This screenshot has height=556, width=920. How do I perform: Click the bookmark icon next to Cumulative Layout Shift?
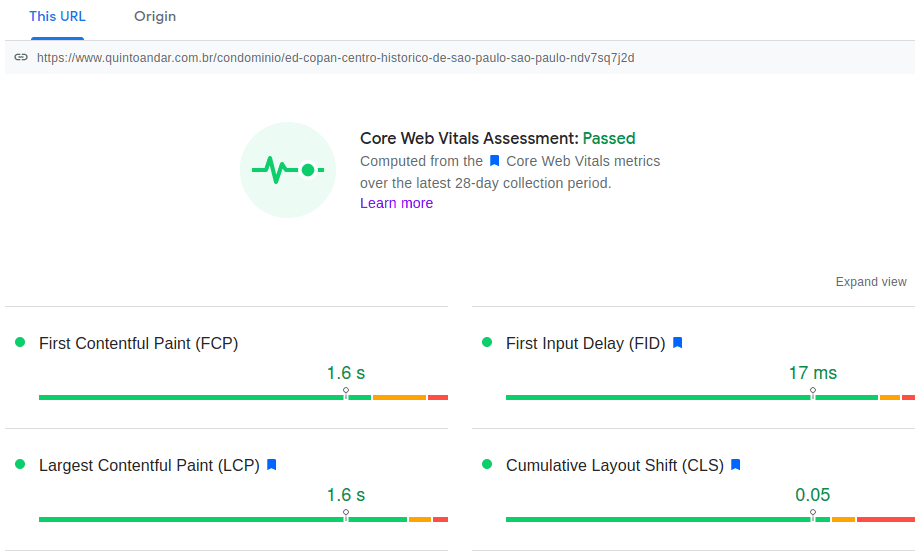736,465
